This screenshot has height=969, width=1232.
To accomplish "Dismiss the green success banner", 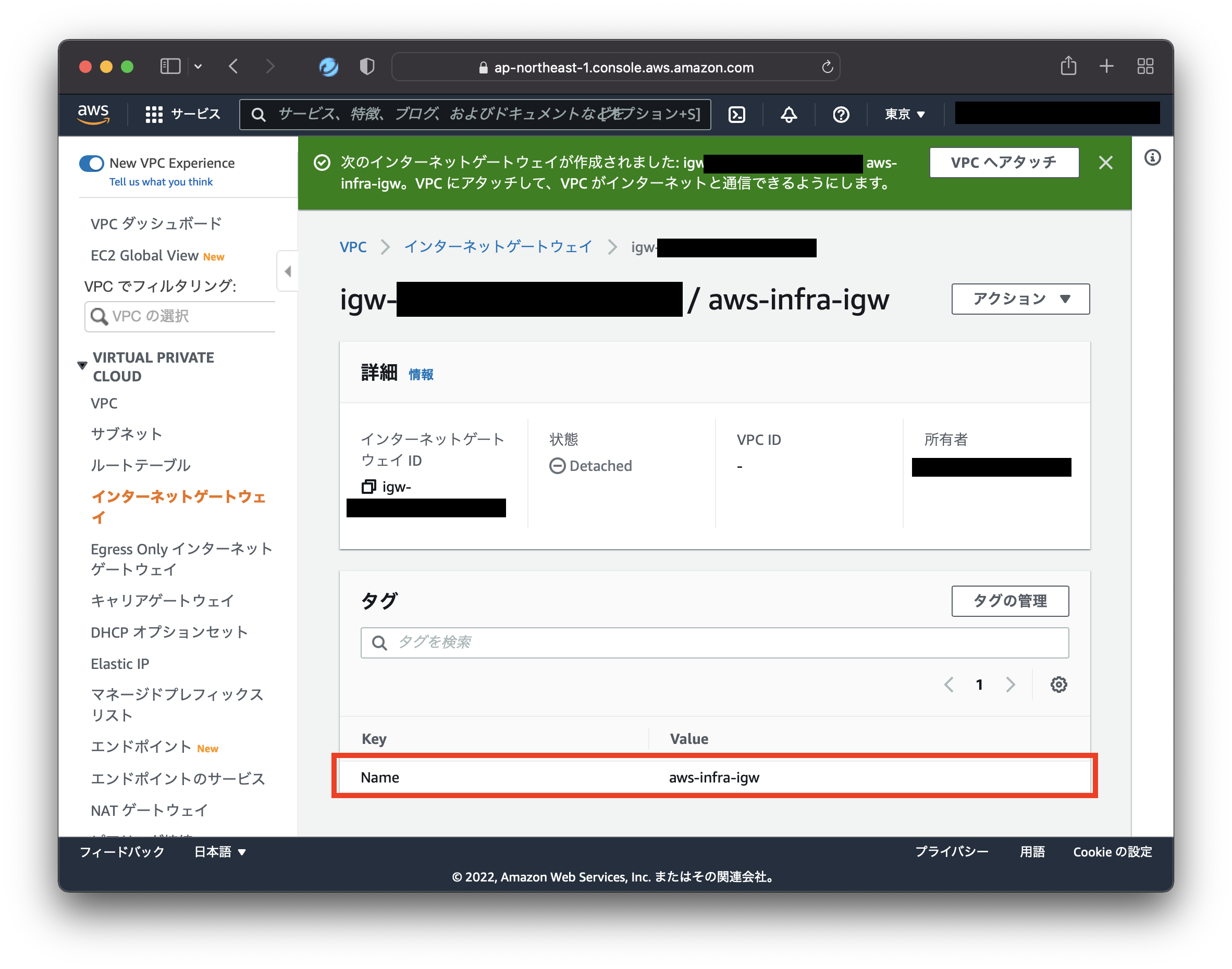I will 1105,163.
